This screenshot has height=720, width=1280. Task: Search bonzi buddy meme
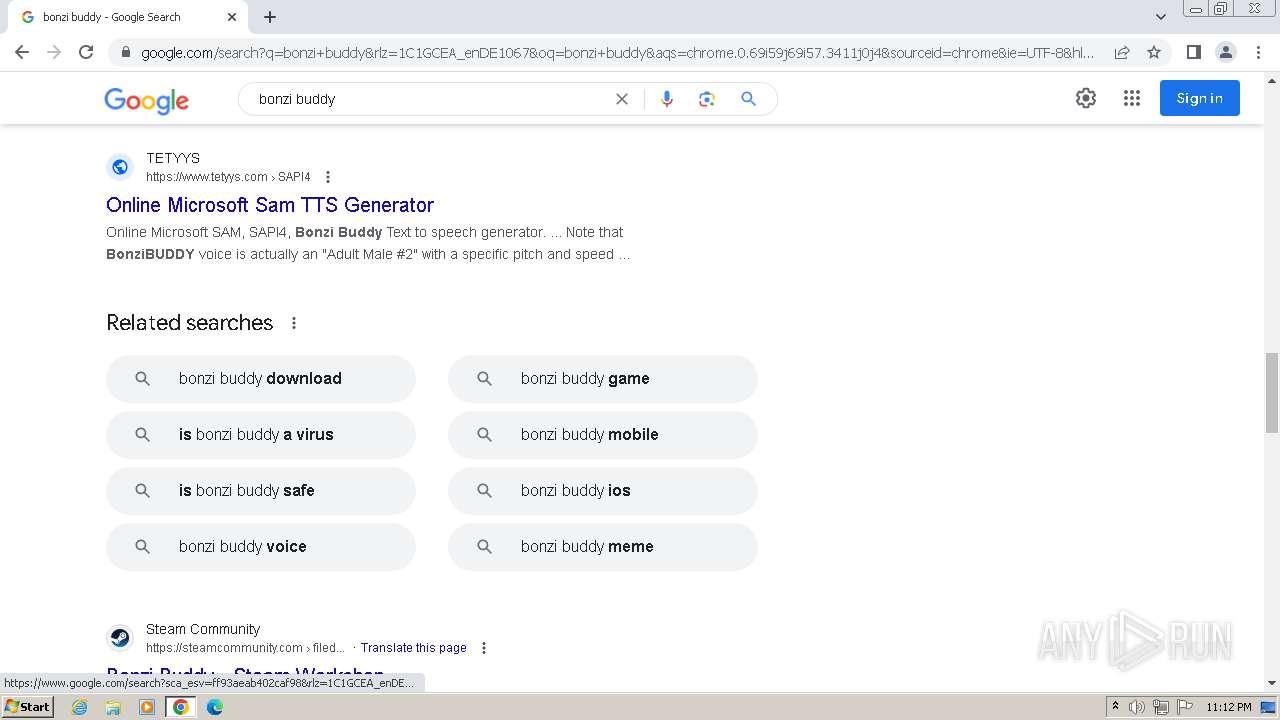tap(603, 547)
